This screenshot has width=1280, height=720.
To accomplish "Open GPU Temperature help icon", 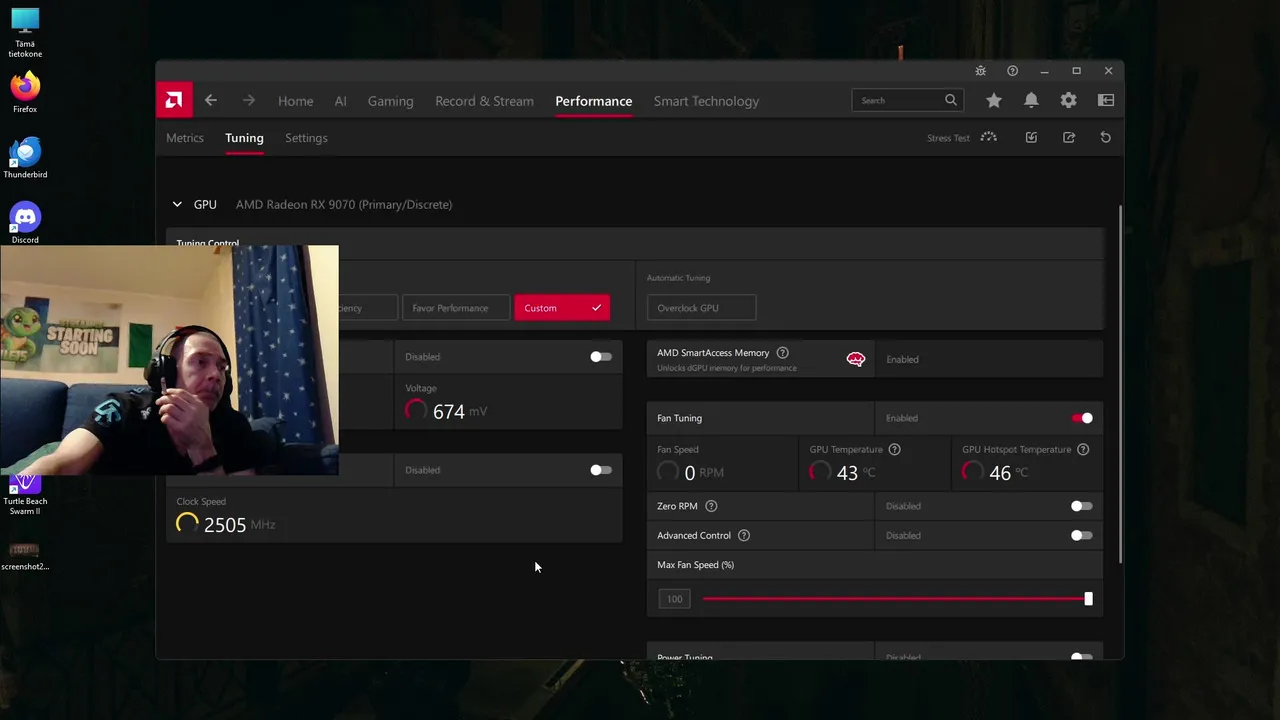I will (895, 450).
